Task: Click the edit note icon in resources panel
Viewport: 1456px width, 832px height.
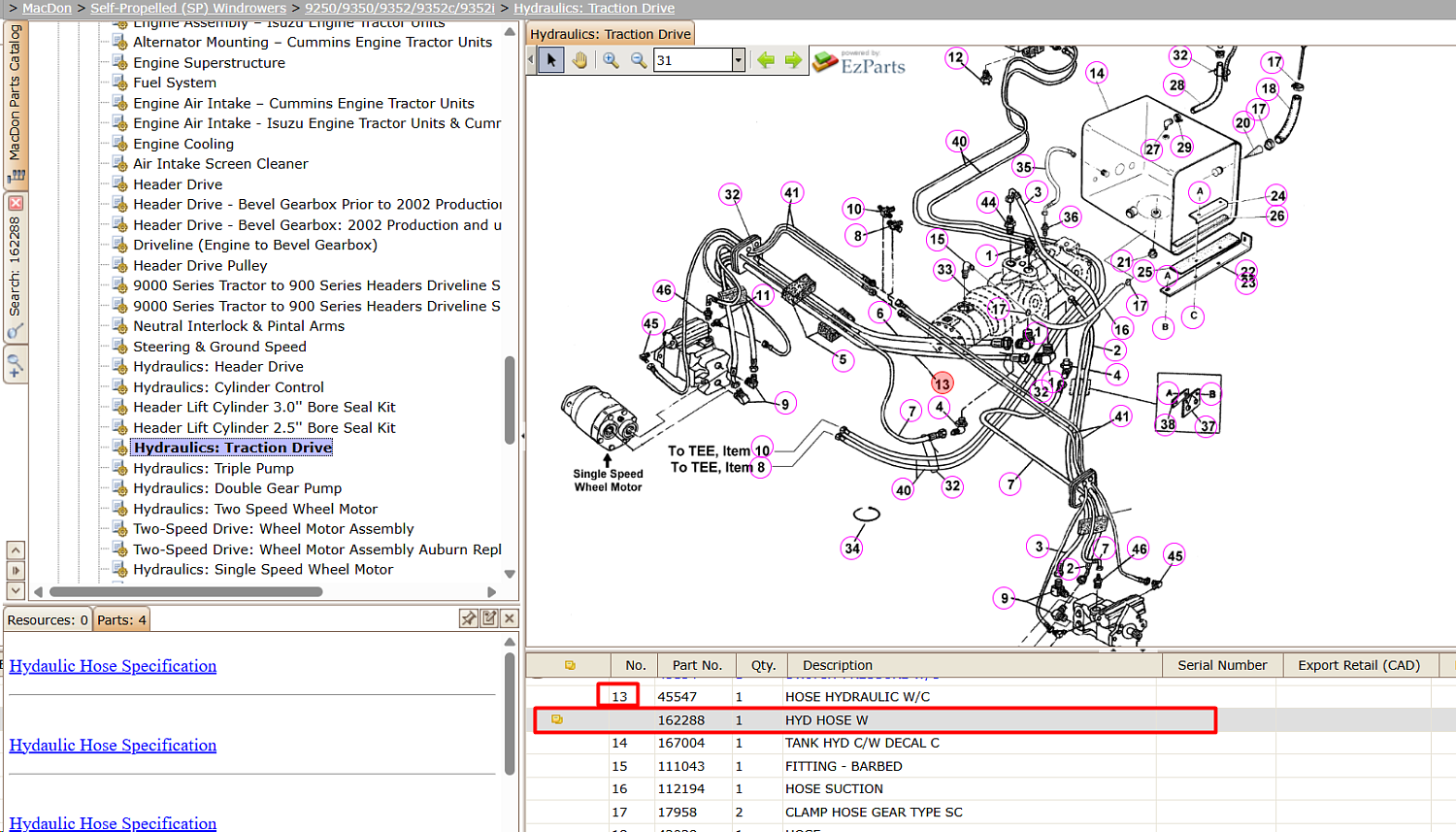Action: [489, 618]
